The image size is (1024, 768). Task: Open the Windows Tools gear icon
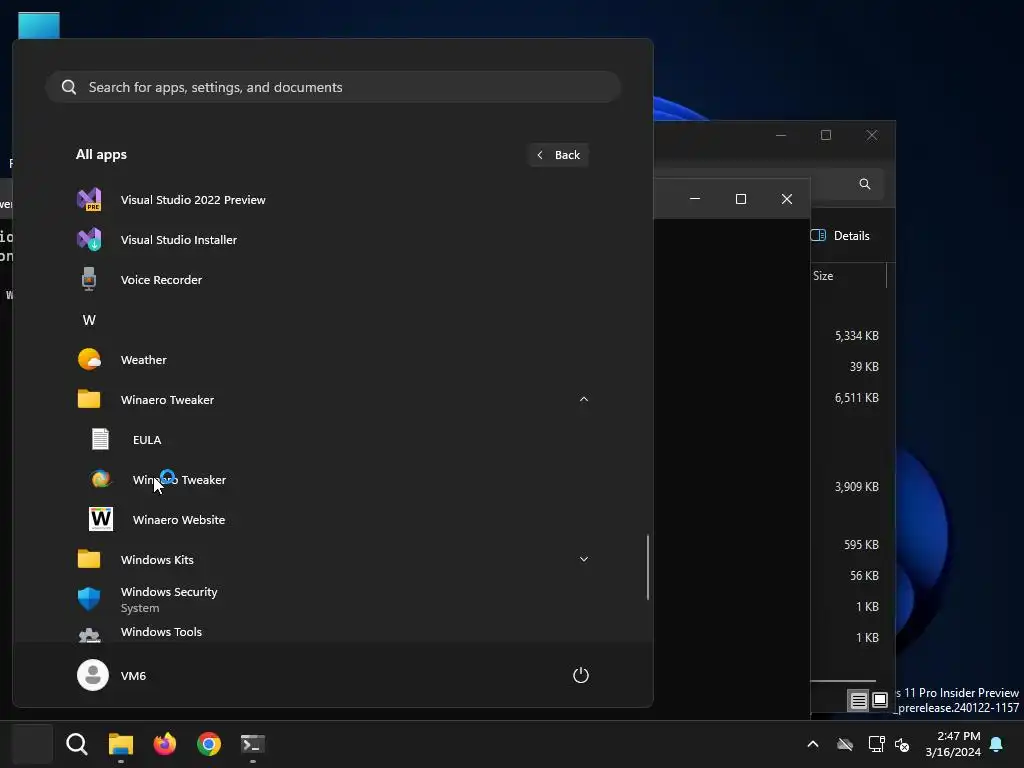pyautogui.click(x=89, y=635)
